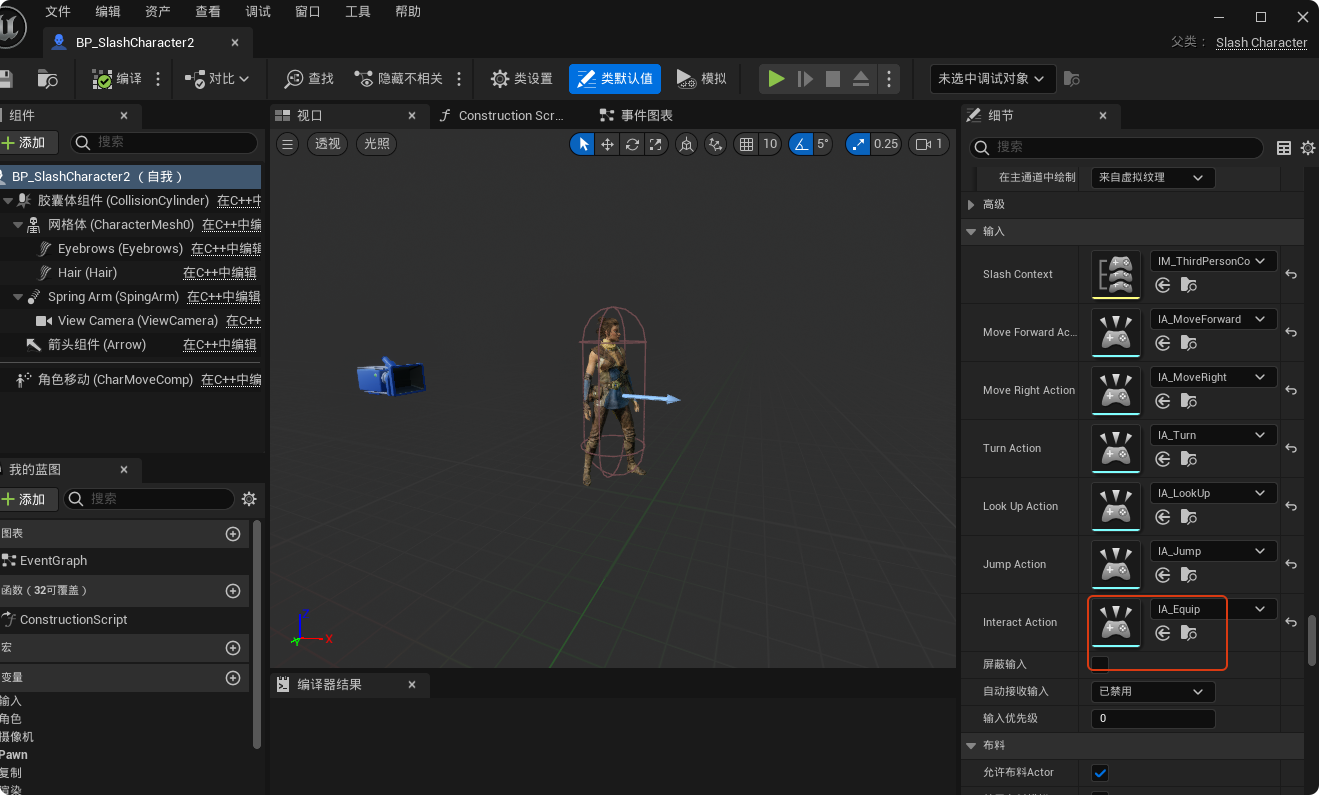
Task: Collapse the Input (输入) section
Action: [x=970, y=231]
